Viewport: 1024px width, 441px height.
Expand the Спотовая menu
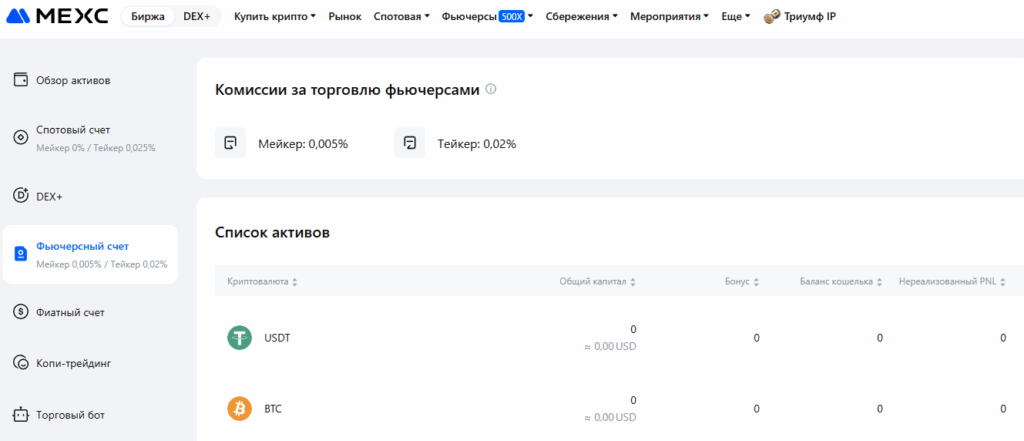pos(402,16)
